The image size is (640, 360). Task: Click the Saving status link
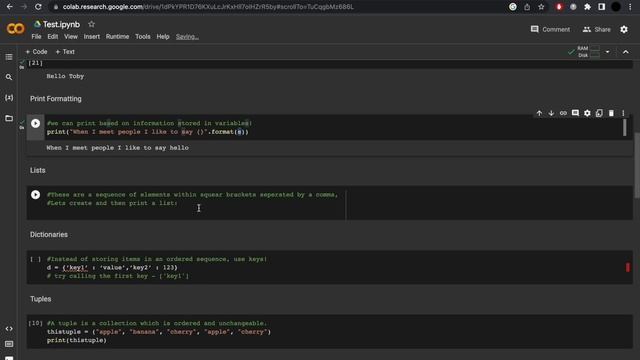187,37
